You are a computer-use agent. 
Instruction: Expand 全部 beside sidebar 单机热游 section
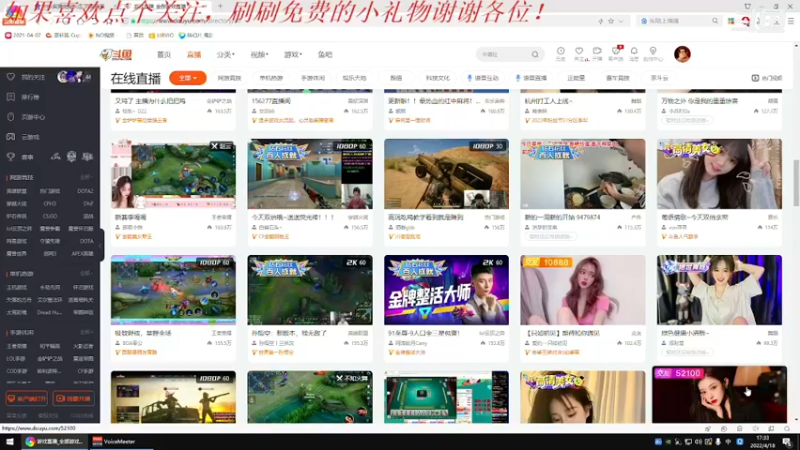pyautogui.click(x=86, y=273)
